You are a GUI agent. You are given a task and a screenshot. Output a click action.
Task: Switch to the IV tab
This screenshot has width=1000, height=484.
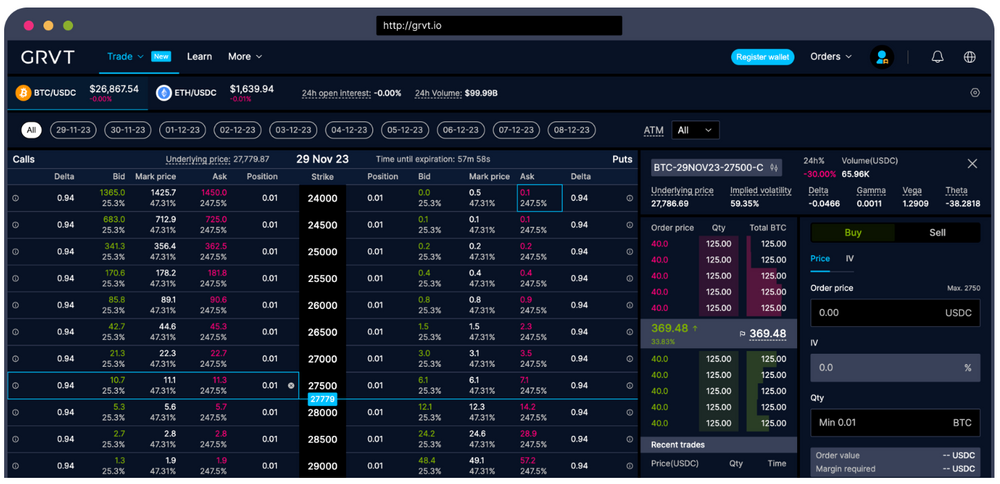pos(850,258)
